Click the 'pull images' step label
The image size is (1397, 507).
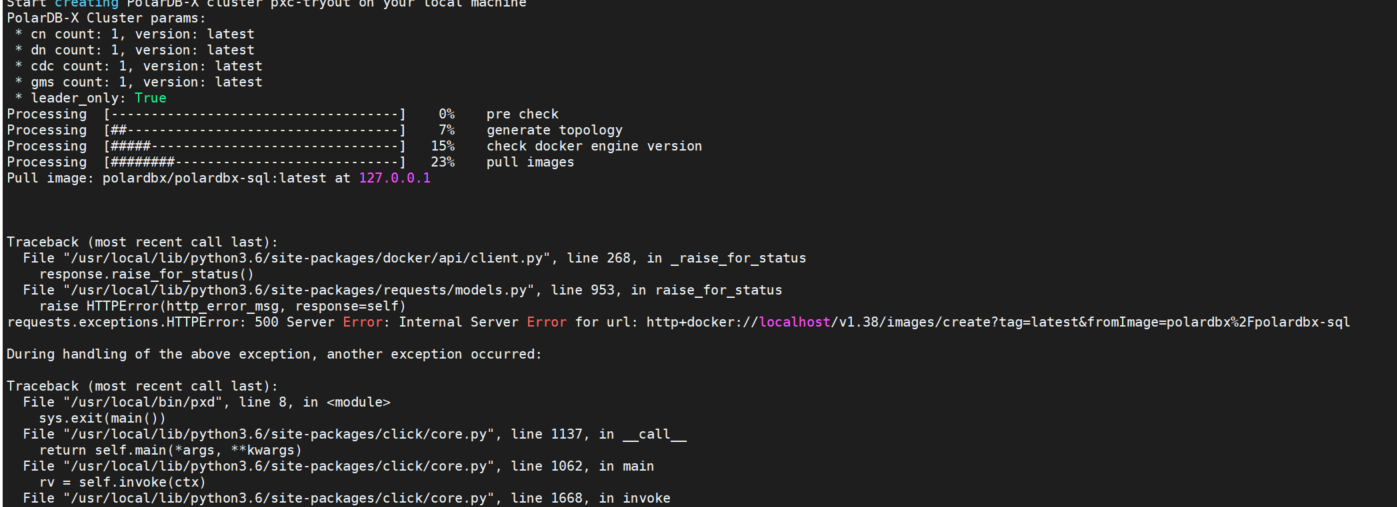530,162
